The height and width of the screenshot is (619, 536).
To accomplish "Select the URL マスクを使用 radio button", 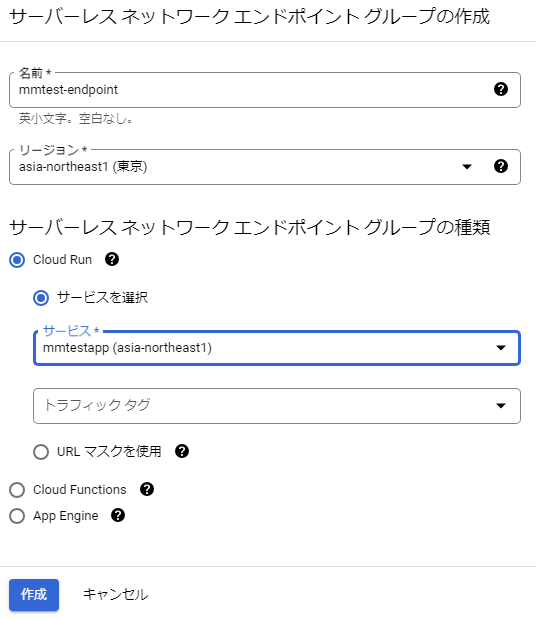I will tap(41, 452).
